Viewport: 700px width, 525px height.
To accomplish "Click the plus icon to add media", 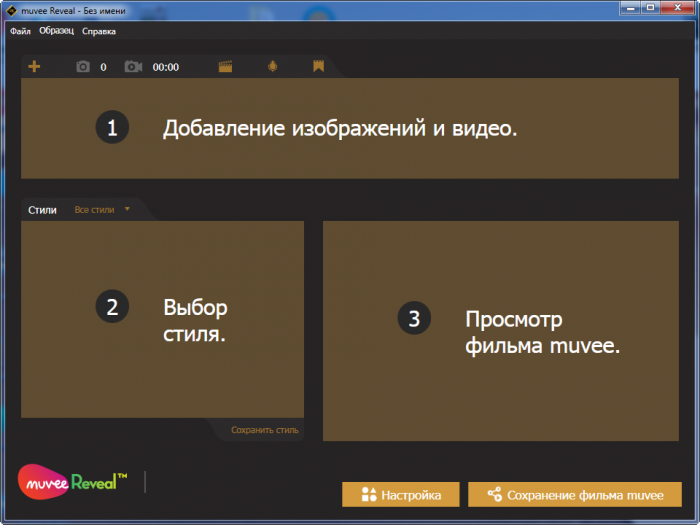I will tap(34, 67).
